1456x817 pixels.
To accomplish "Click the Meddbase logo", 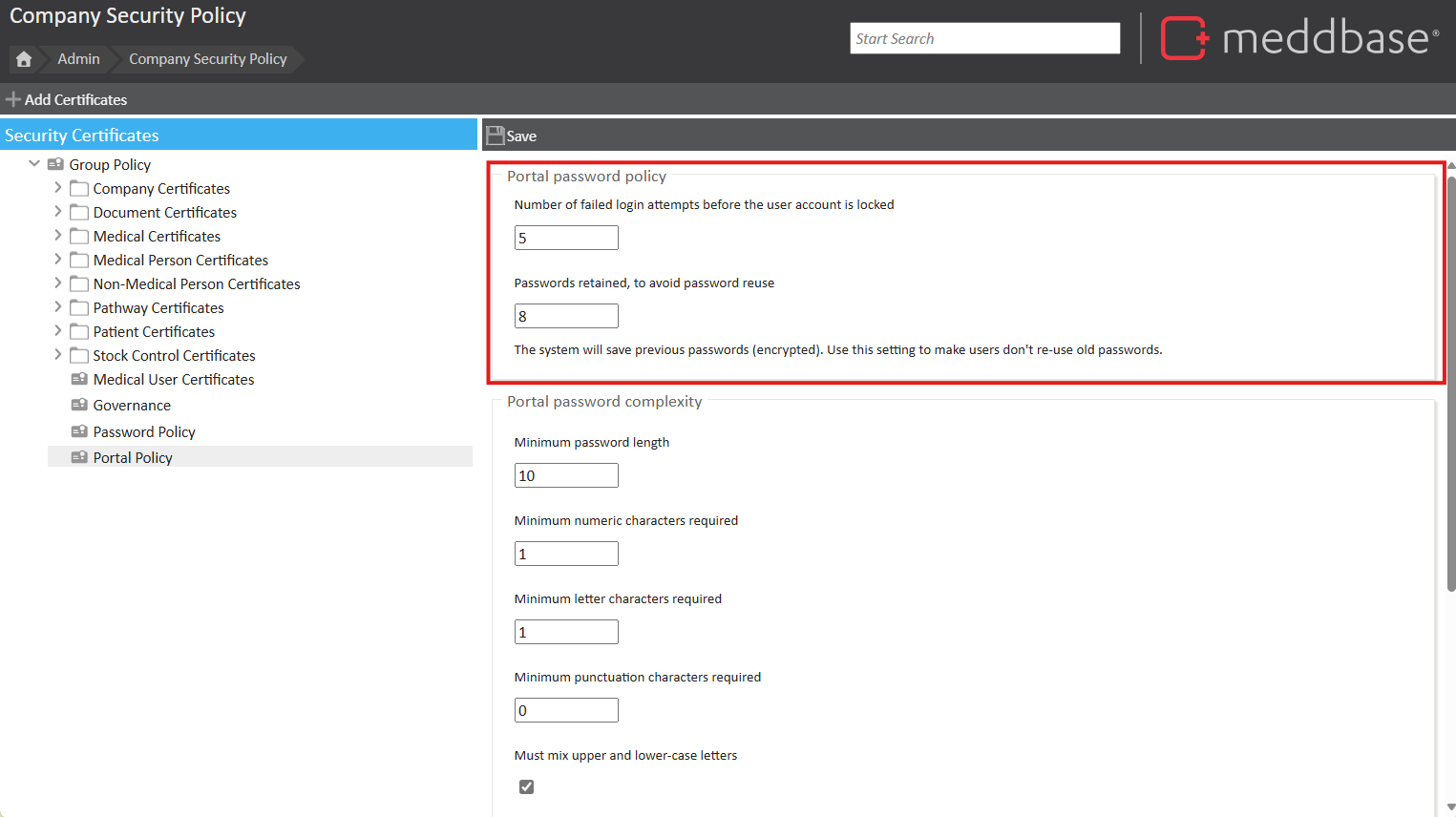I will 1299,38.
